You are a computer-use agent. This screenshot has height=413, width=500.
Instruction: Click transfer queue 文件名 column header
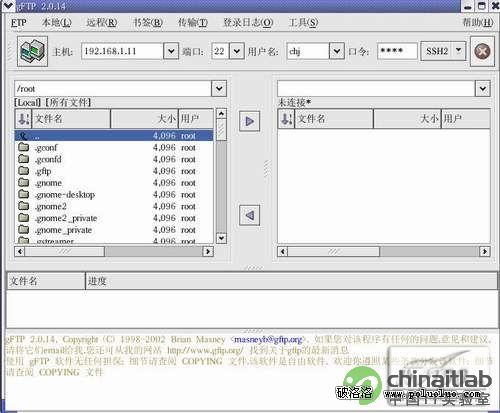[x=46, y=281]
